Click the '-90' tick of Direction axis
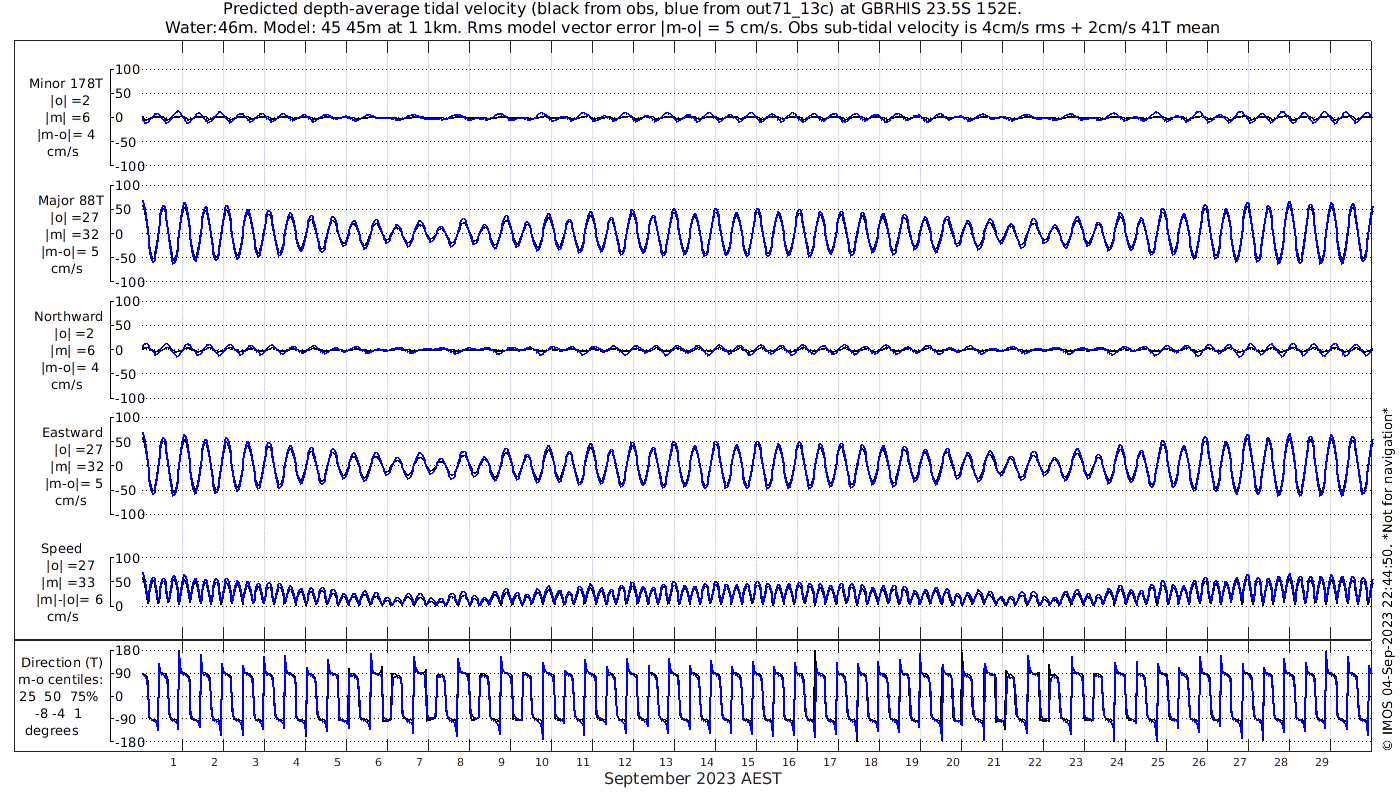 tap(127, 720)
